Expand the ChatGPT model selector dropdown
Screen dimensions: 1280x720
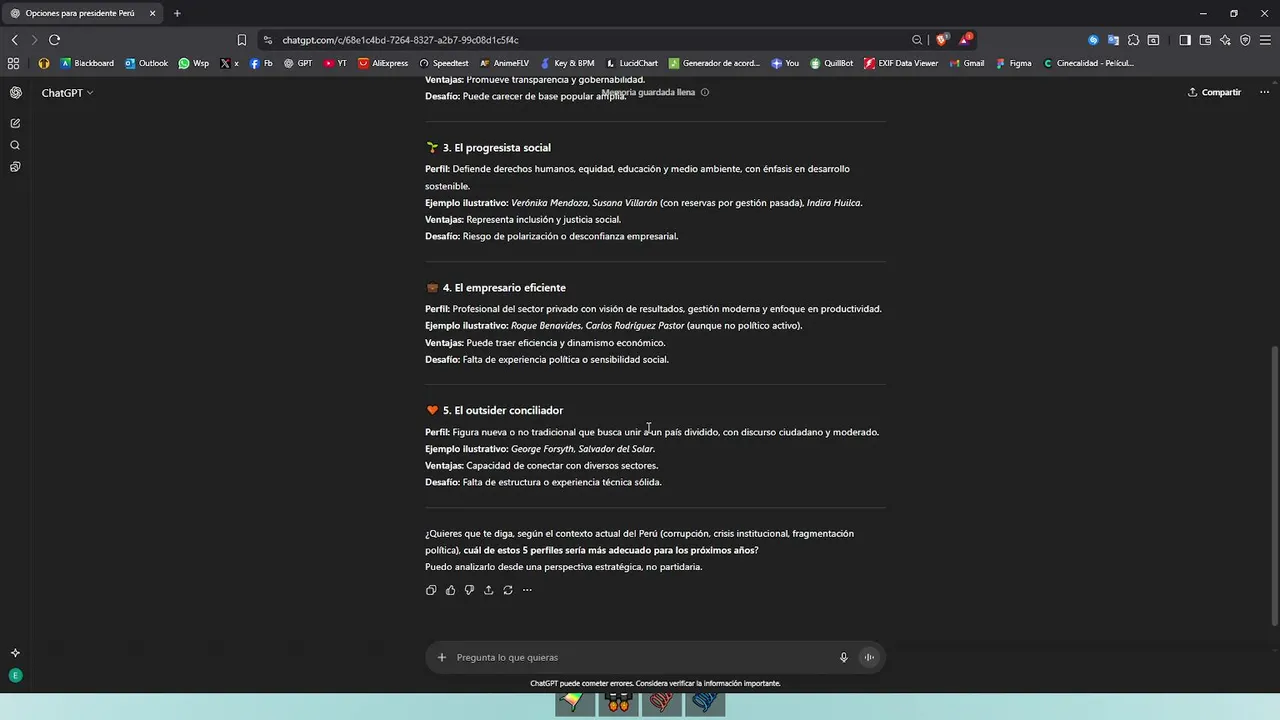click(67, 92)
